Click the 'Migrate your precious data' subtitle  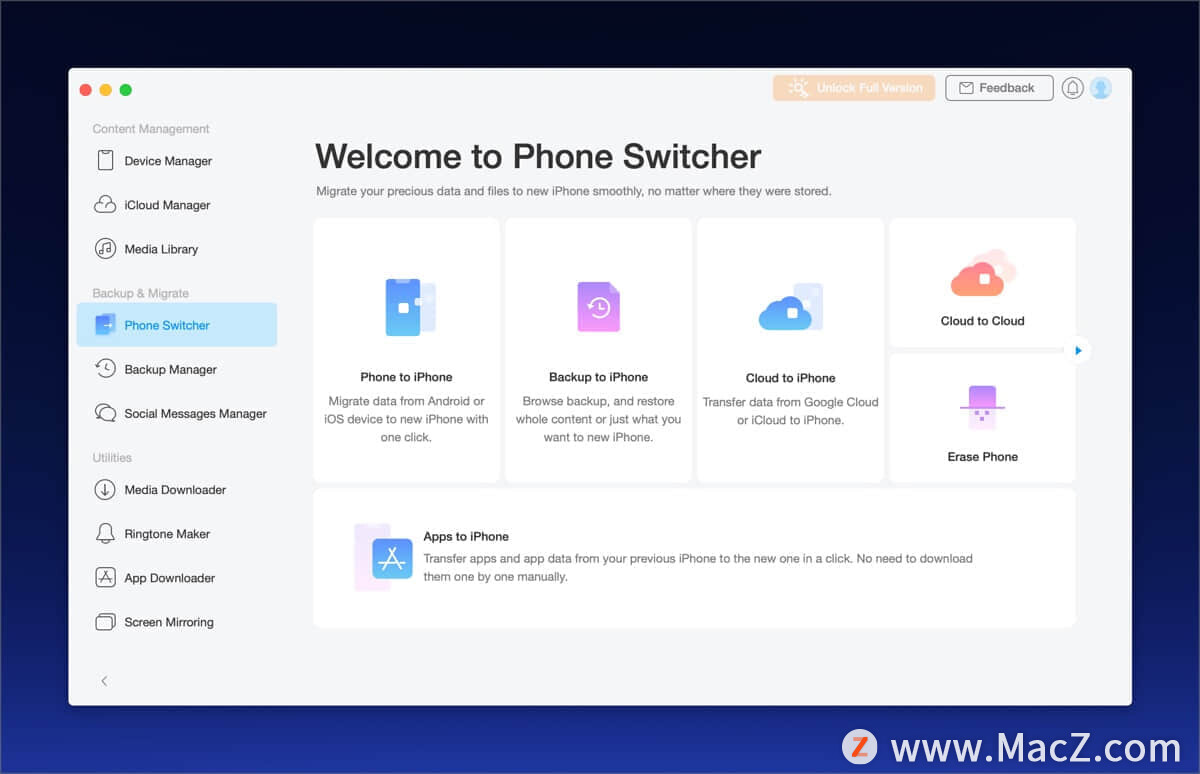(x=574, y=191)
